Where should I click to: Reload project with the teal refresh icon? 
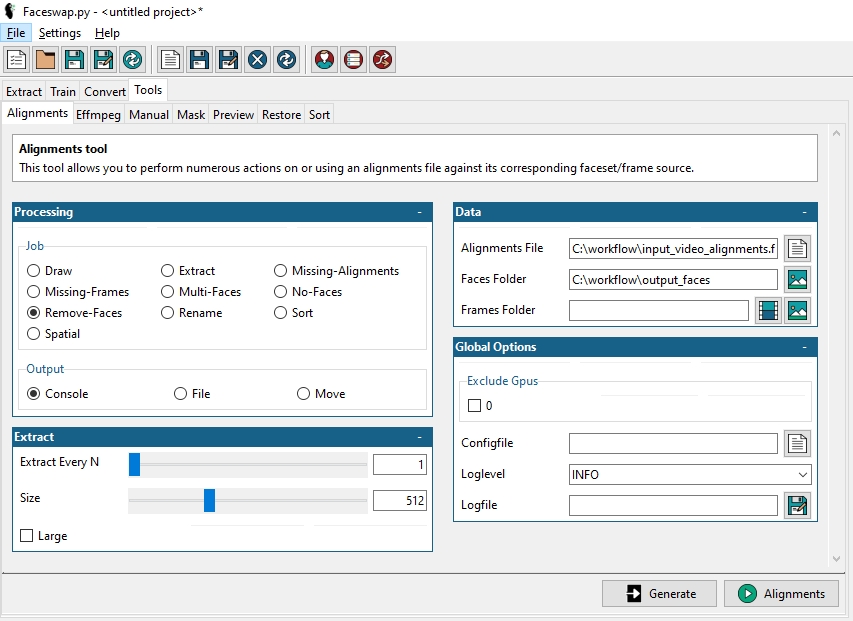tap(132, 59)
